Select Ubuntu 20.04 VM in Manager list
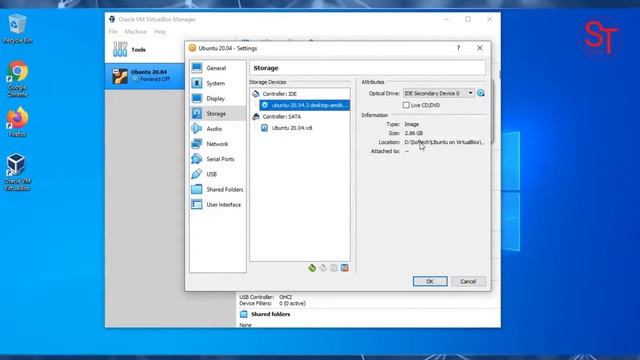The width and height of the screenshot is (640, 360). point(145,76)
